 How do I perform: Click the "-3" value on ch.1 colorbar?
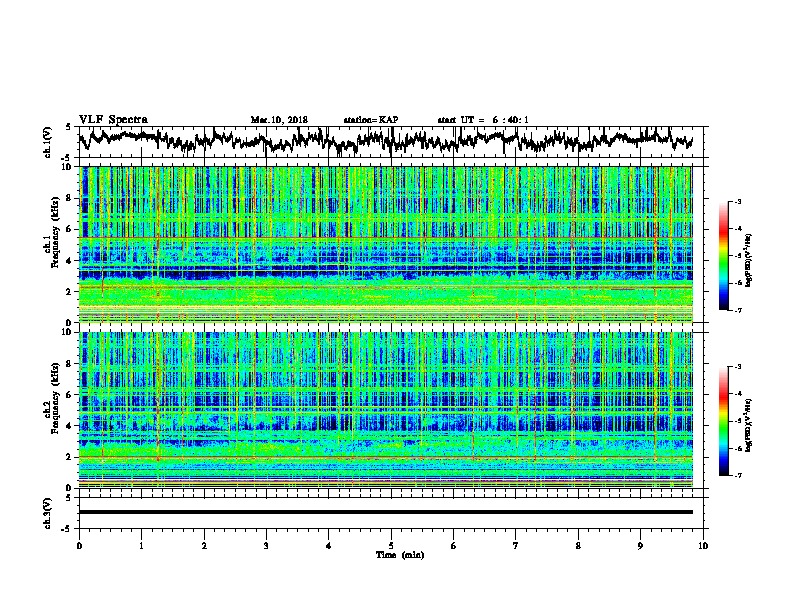pyautogui.click(x=737, y=201)
